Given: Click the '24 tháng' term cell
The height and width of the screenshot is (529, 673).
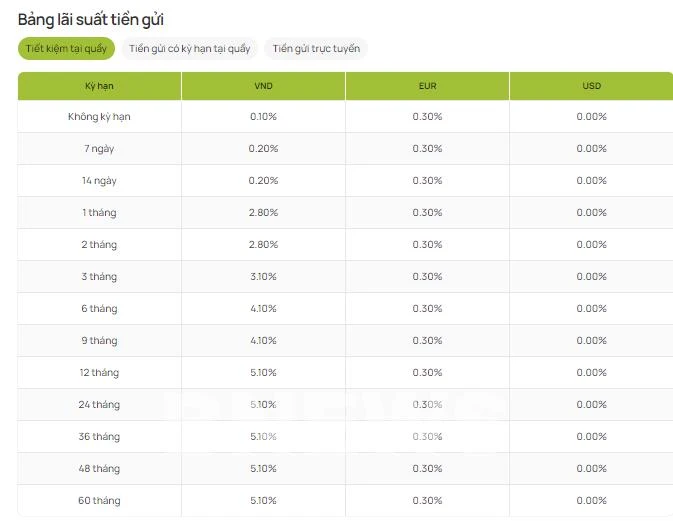Looking at the screenshot, I should 99,405.
